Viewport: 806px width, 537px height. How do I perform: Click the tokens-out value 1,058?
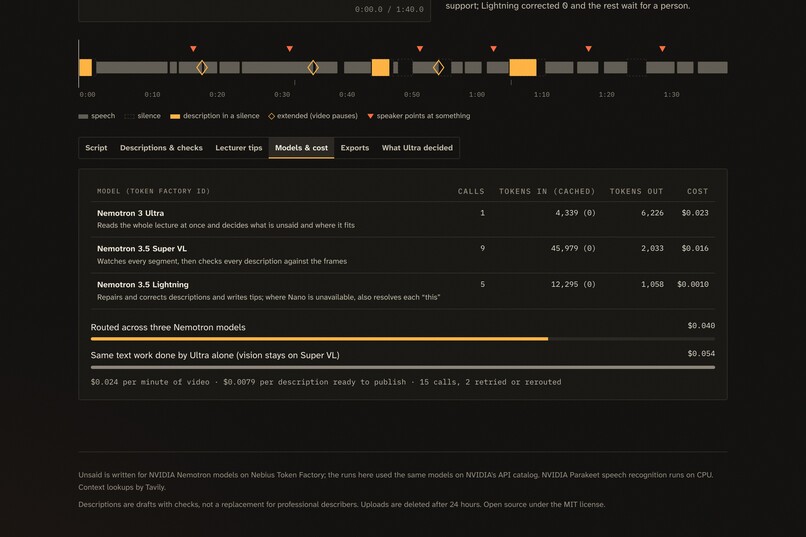click(652, 284)
